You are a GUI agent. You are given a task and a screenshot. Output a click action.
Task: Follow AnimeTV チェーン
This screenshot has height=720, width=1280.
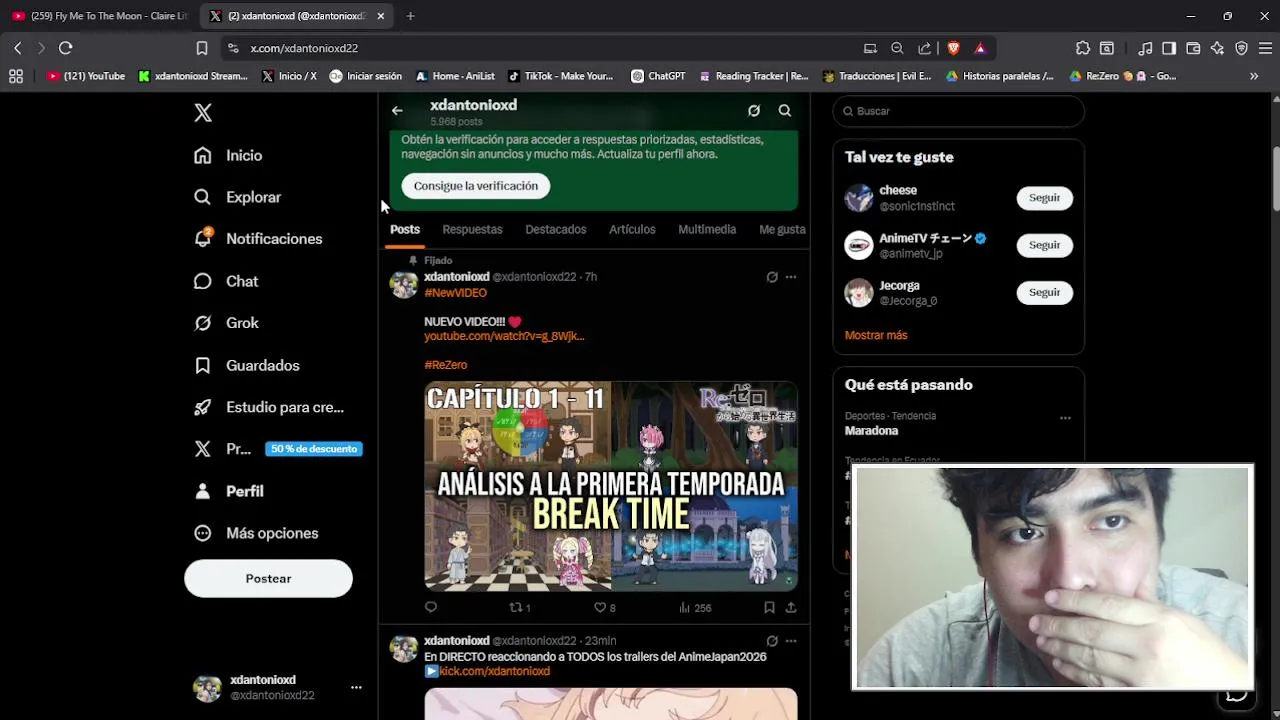1044,245
